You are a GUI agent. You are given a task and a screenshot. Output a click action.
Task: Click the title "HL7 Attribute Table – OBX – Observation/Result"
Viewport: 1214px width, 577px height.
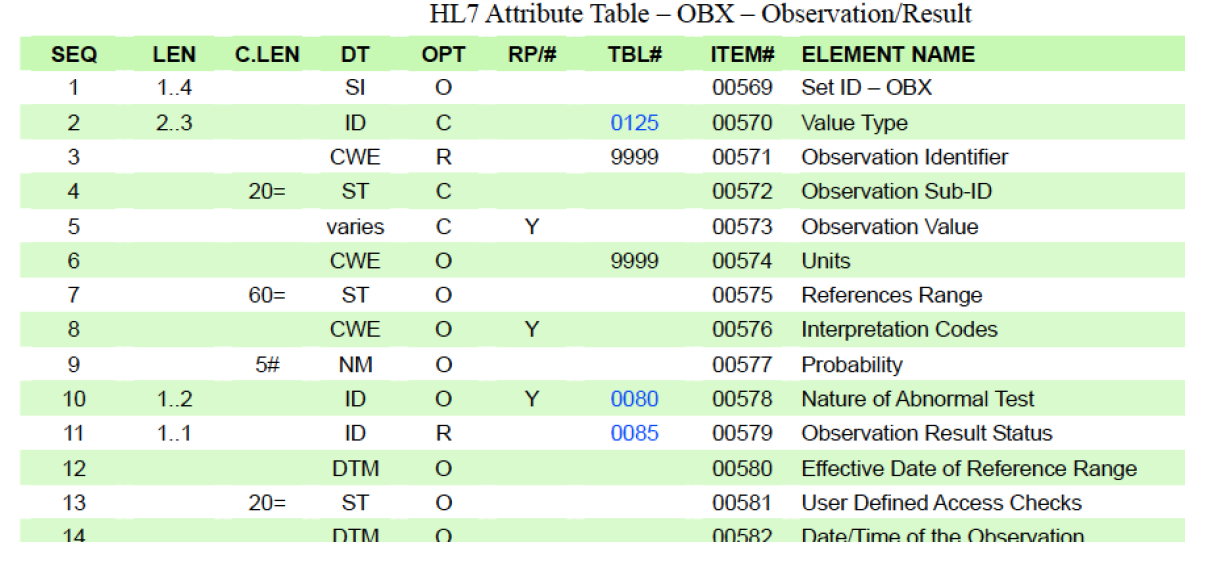tap(700, 14)
